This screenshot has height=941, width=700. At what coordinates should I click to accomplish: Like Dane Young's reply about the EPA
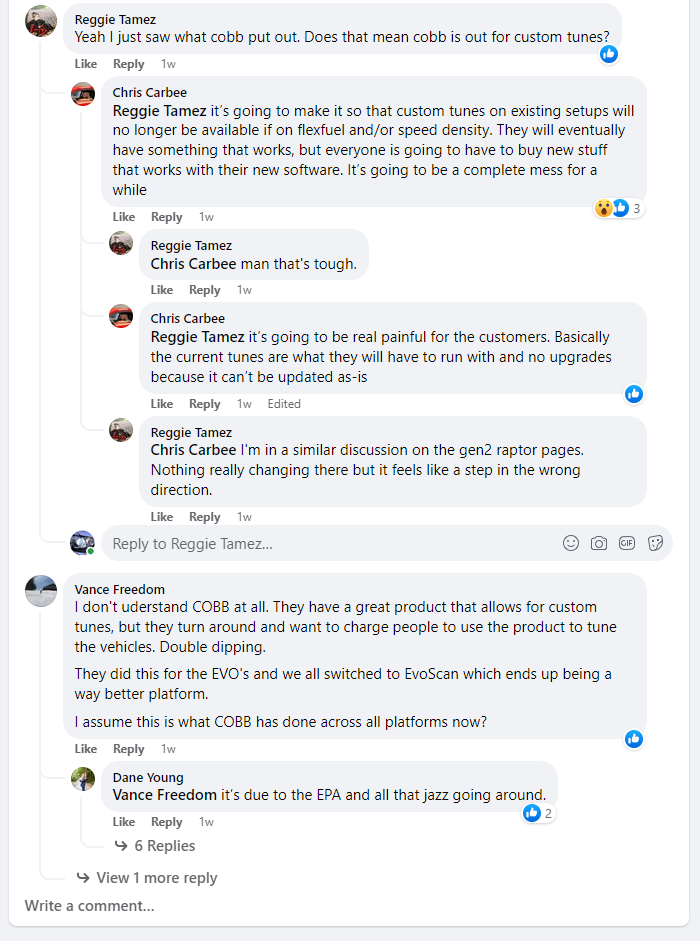click(x=124, y=822)
